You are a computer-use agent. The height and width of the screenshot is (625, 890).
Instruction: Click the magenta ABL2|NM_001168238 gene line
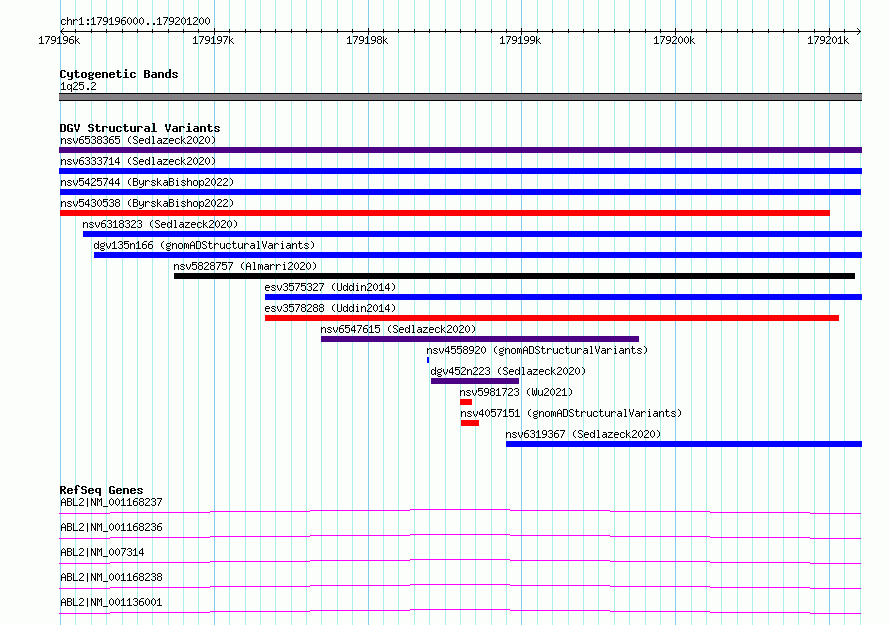pyautogui.click(x=460, y=586)
